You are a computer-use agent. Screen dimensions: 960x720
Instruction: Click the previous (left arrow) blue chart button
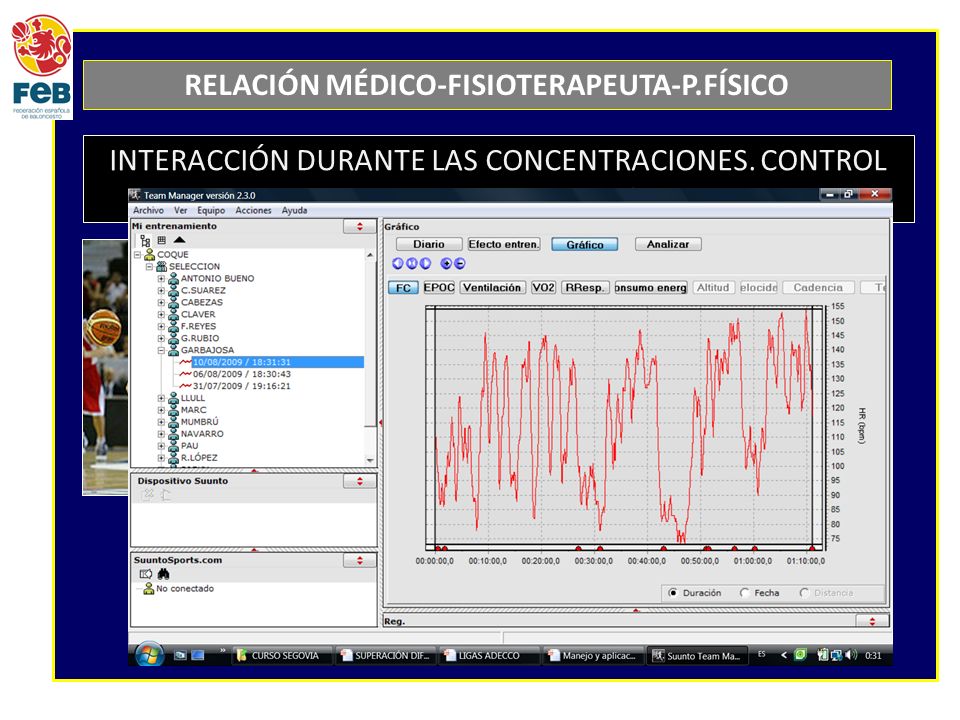[x=398, y=263]
